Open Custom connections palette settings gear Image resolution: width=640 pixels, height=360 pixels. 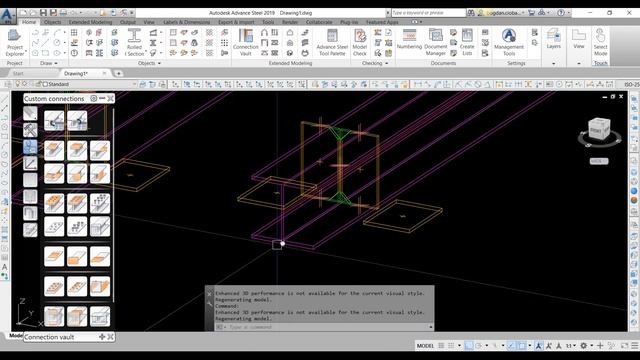tap(93, 98)
